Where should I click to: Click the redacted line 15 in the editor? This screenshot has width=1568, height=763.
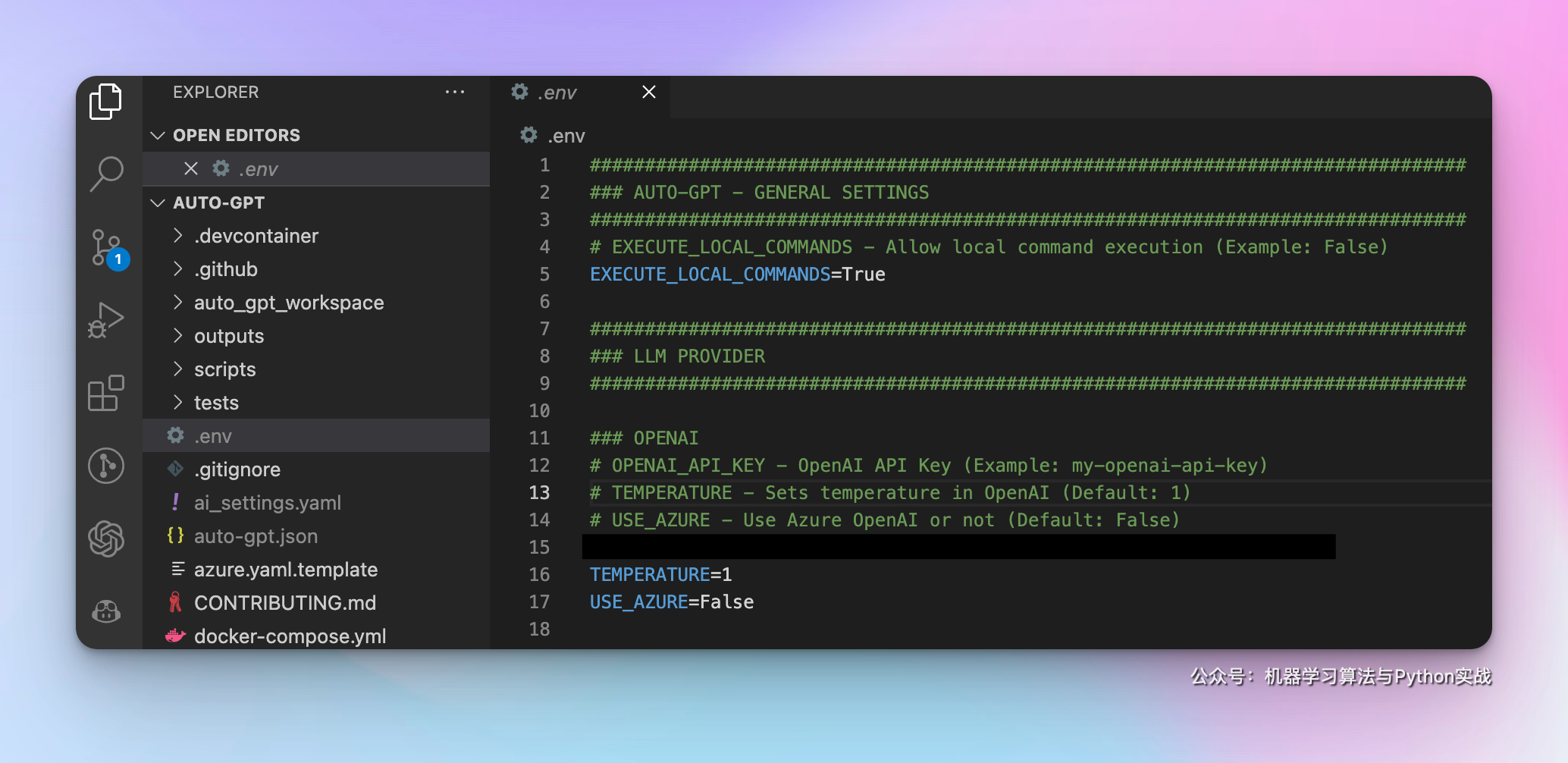pos(958,547)
